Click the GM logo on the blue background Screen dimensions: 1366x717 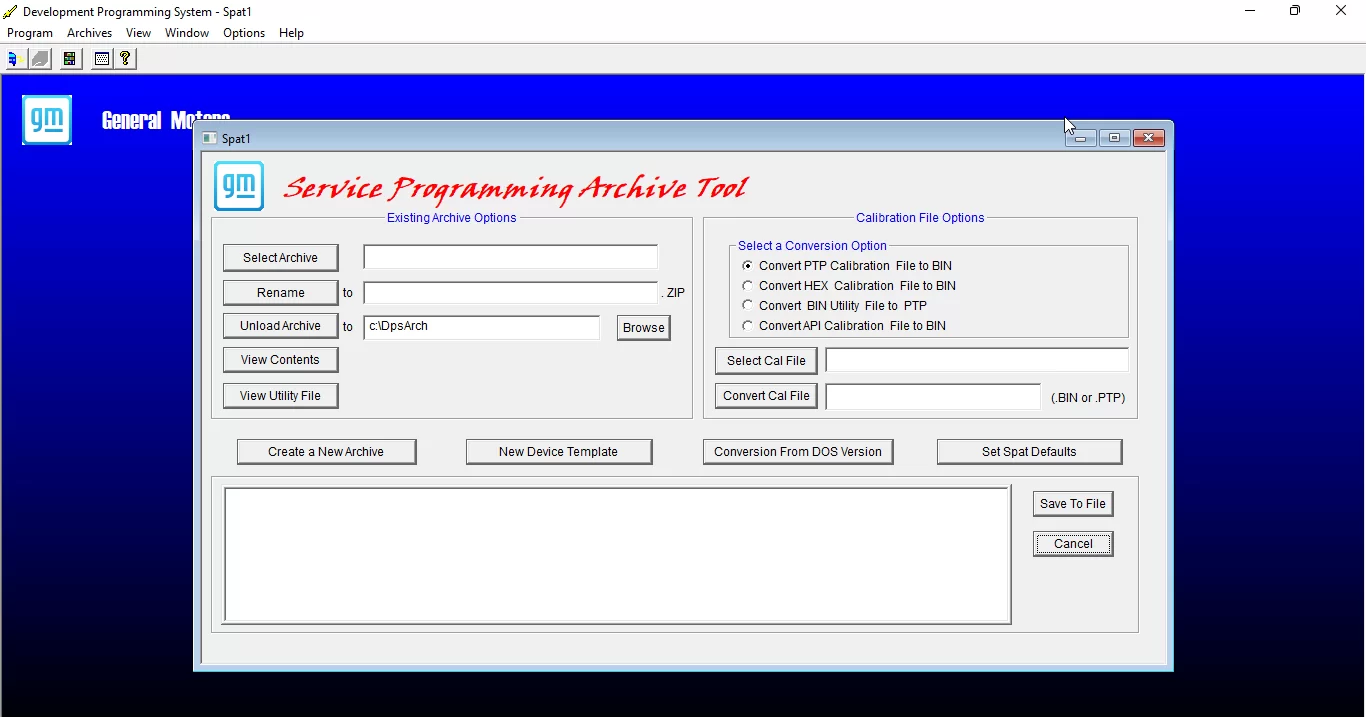tap(46, 119)
